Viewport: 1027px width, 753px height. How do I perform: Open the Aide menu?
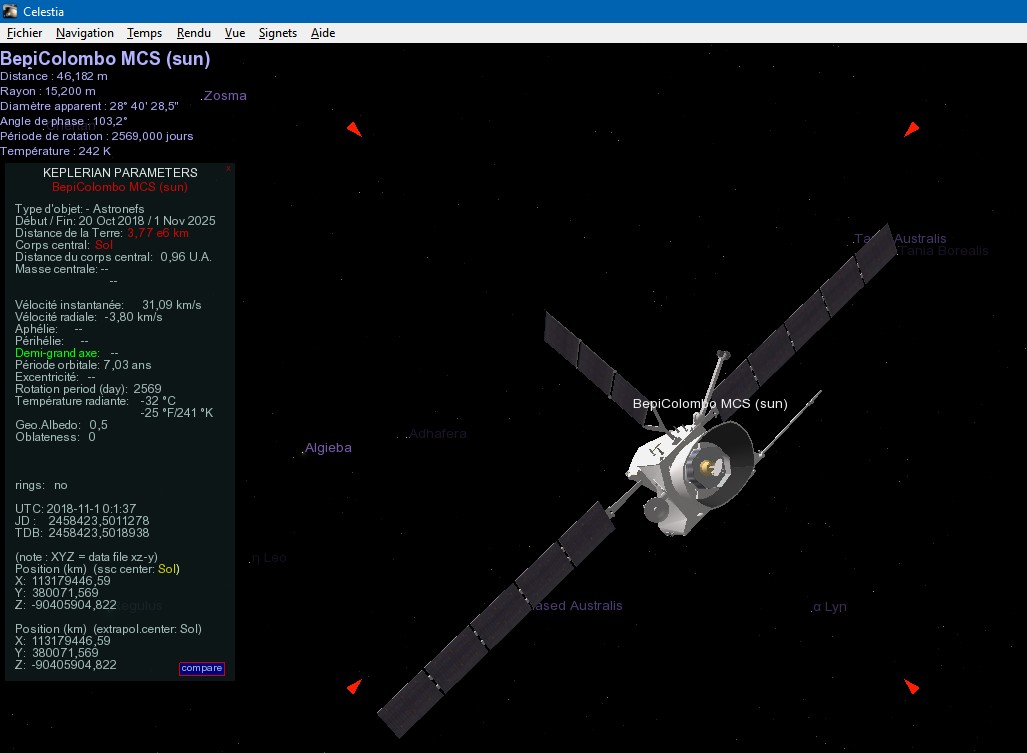pyautogui.click(x=323, y=33)
